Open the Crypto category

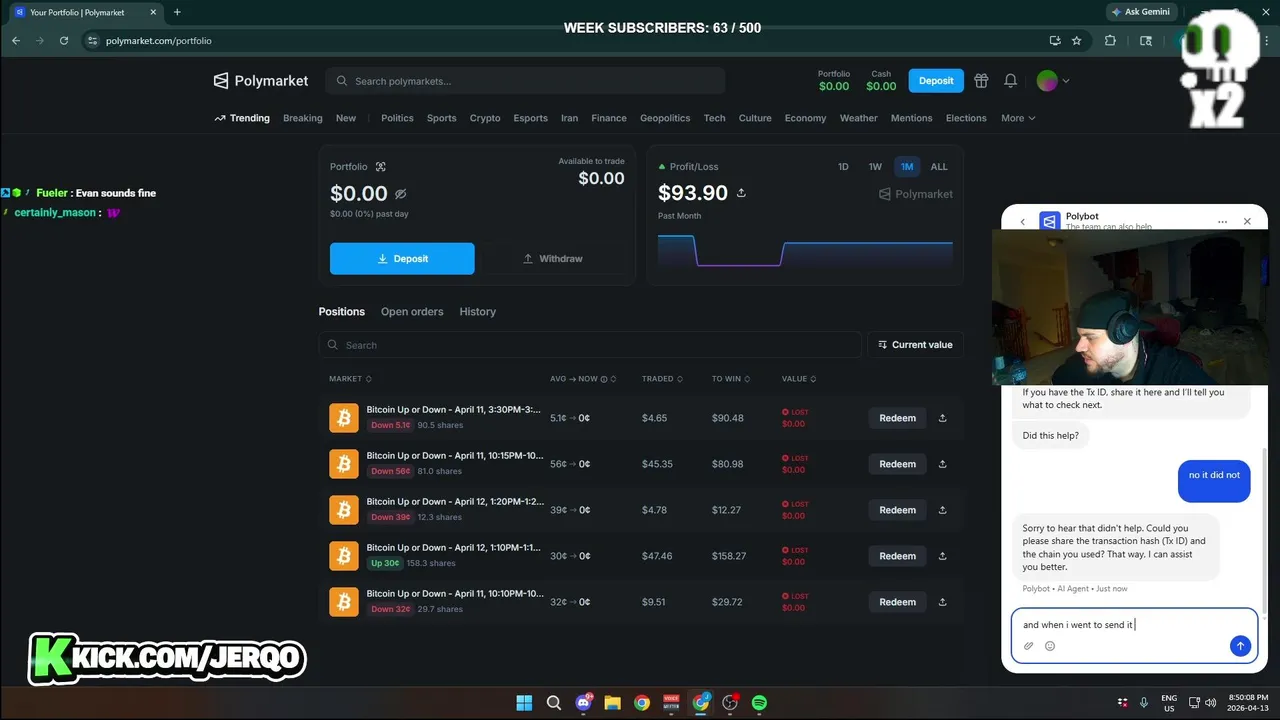pos(485,118)
